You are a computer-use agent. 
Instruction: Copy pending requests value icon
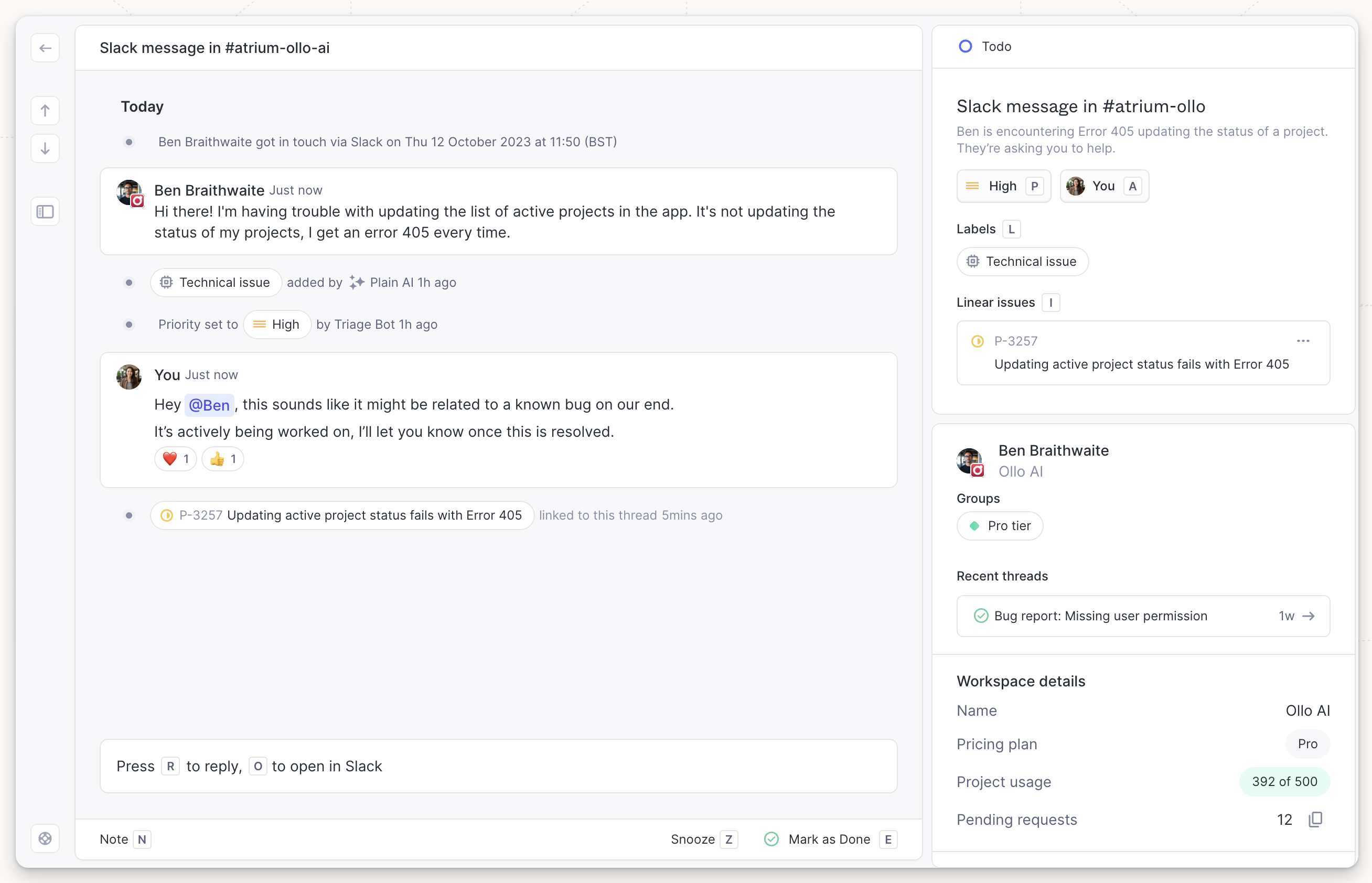click(x=1316, y=820)
